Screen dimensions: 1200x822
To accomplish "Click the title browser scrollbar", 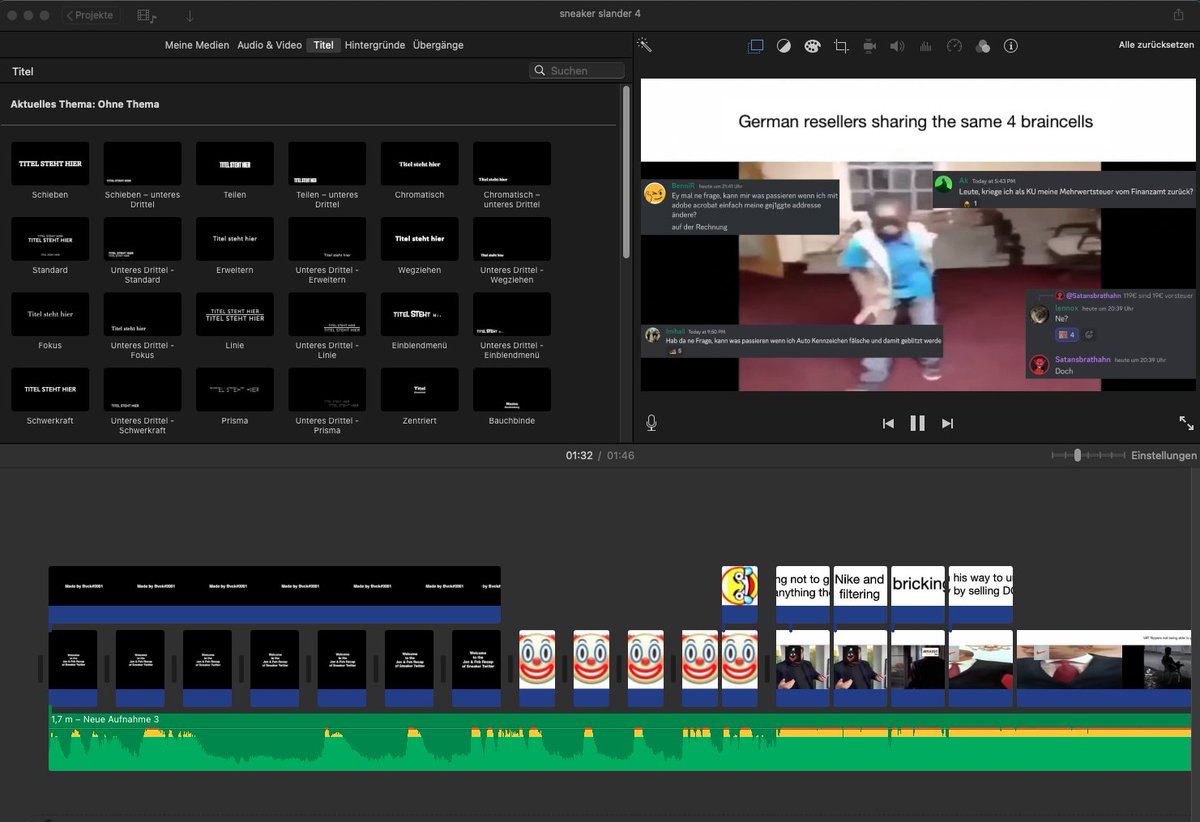I will (627, 173).
